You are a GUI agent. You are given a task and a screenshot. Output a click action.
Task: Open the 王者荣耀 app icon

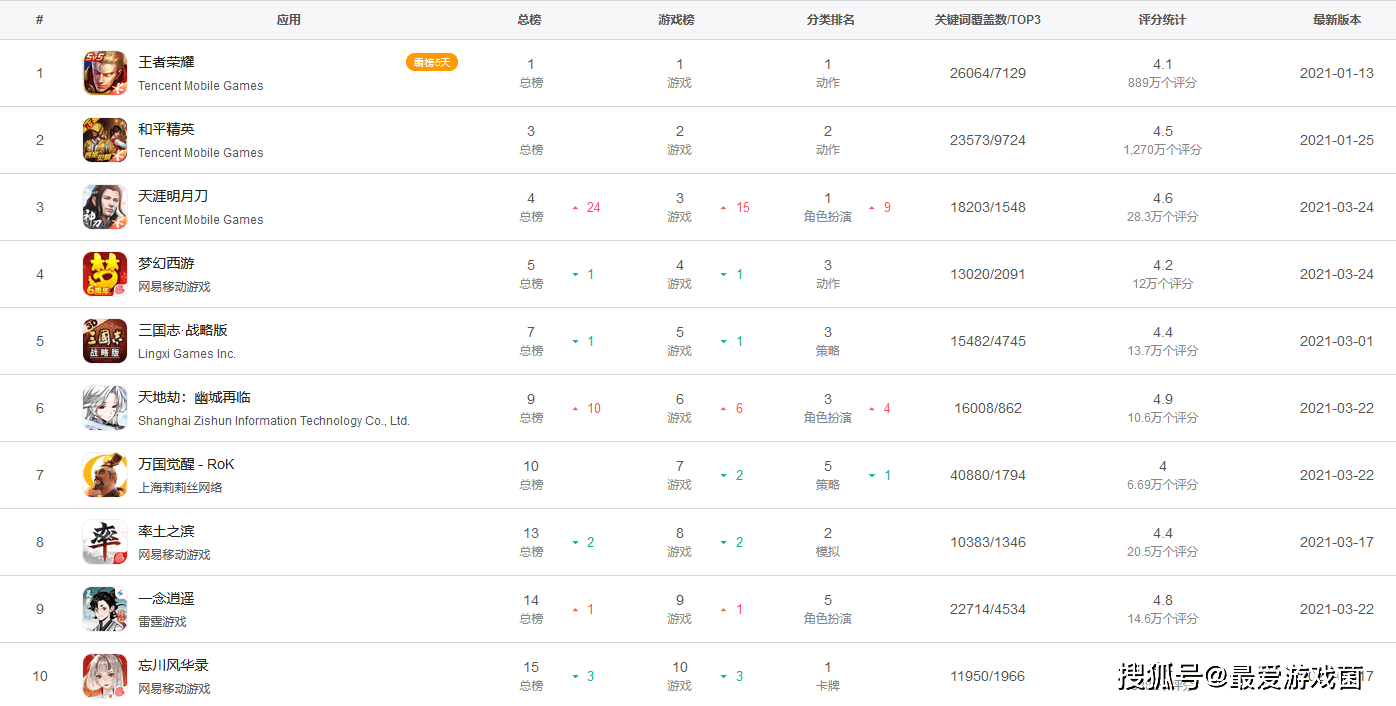click(105, 73)
